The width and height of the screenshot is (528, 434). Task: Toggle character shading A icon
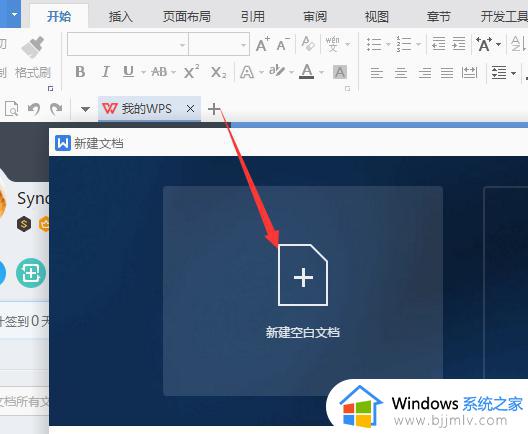coord(340,72)
